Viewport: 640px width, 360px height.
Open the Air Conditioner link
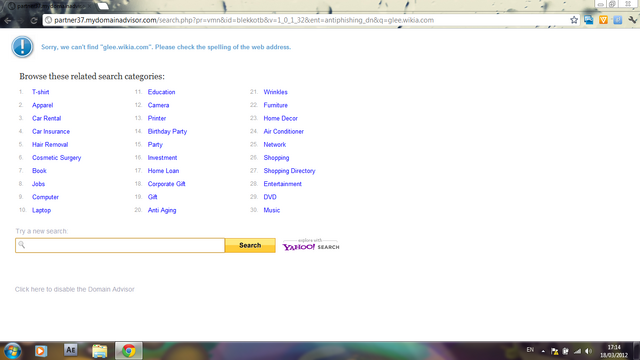click(284, 131)
